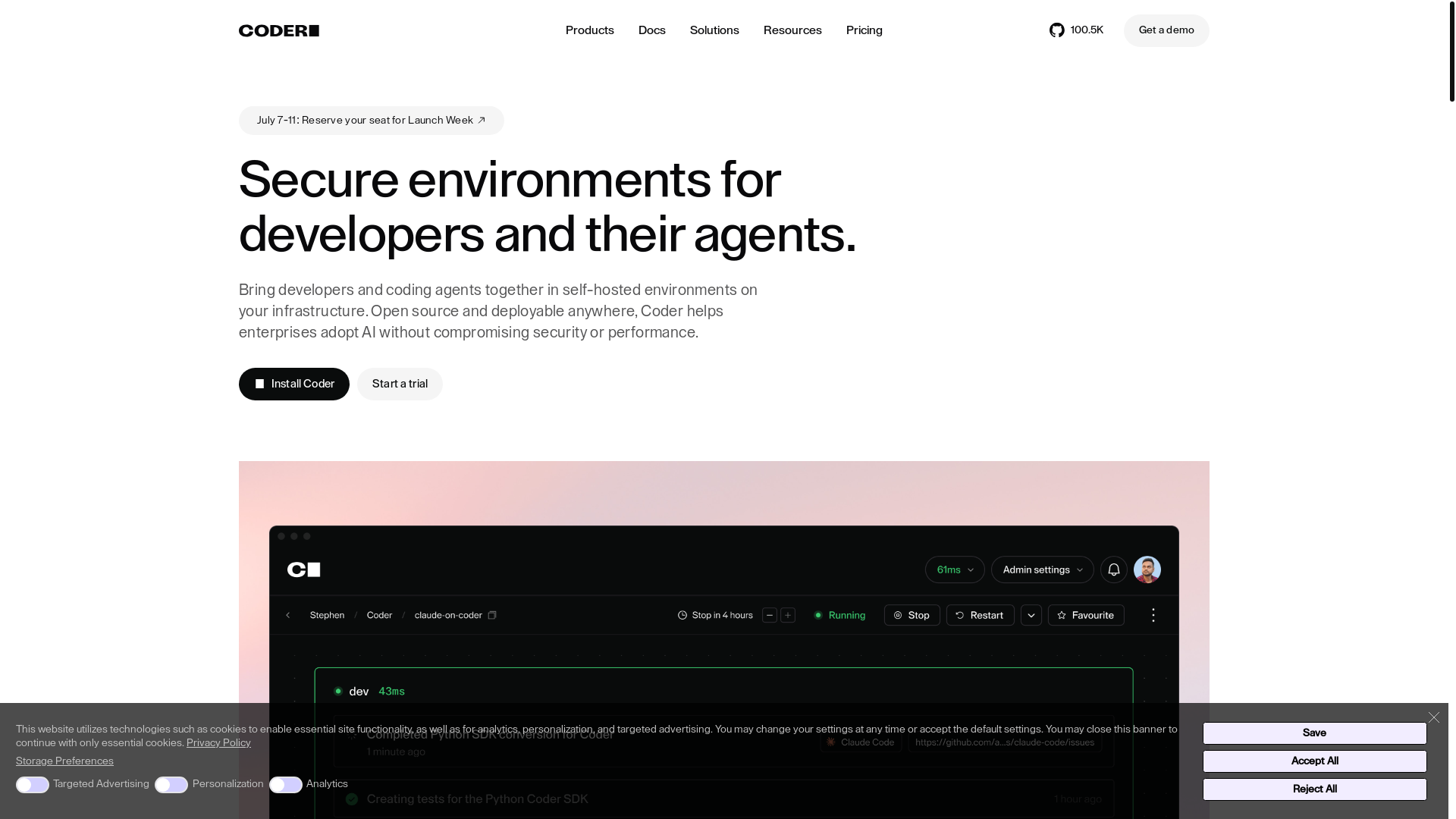This screenshot has height=819, width=1456.
Task: Open the Products menu
Action: click(x=589, y=30)
